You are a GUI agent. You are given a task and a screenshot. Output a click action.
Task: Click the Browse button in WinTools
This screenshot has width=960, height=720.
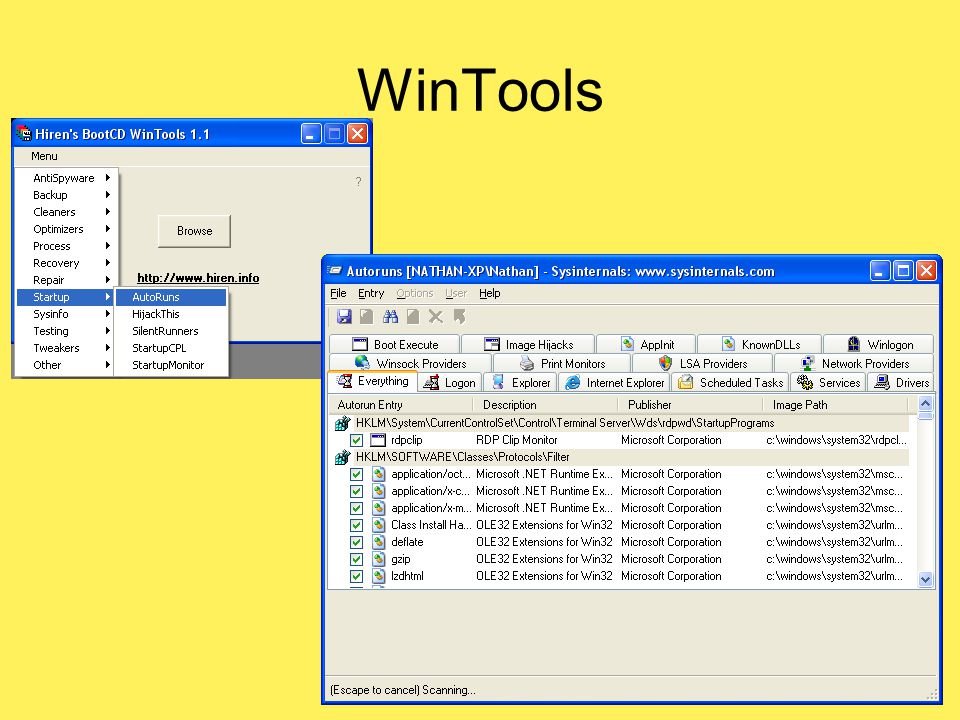coord(194,231)
